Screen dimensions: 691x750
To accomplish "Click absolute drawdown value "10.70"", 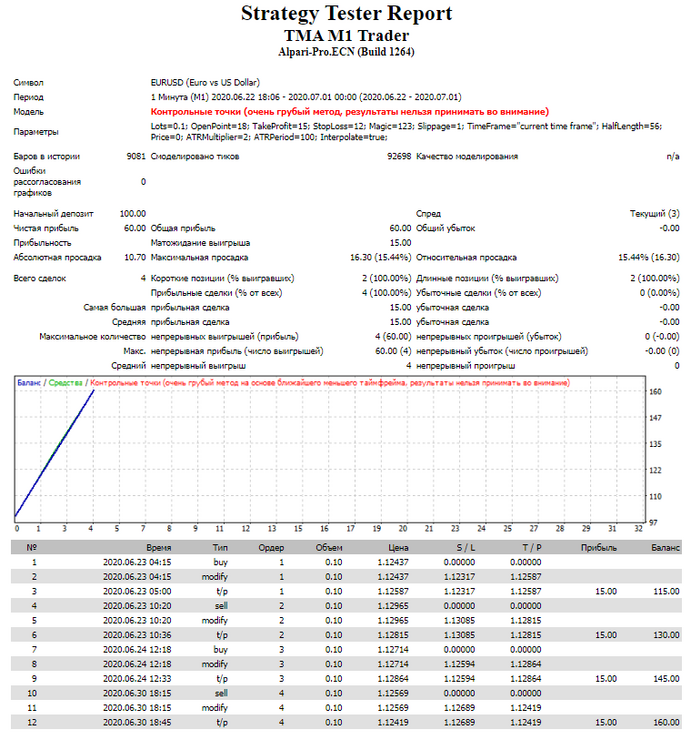I will (x=135, y=257).
